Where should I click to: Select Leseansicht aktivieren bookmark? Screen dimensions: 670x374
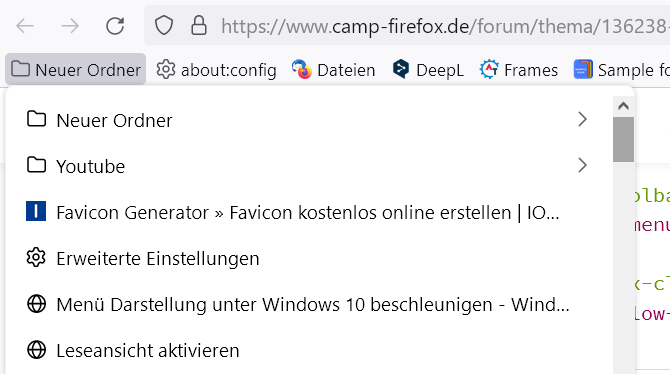(x=309, y=350)
